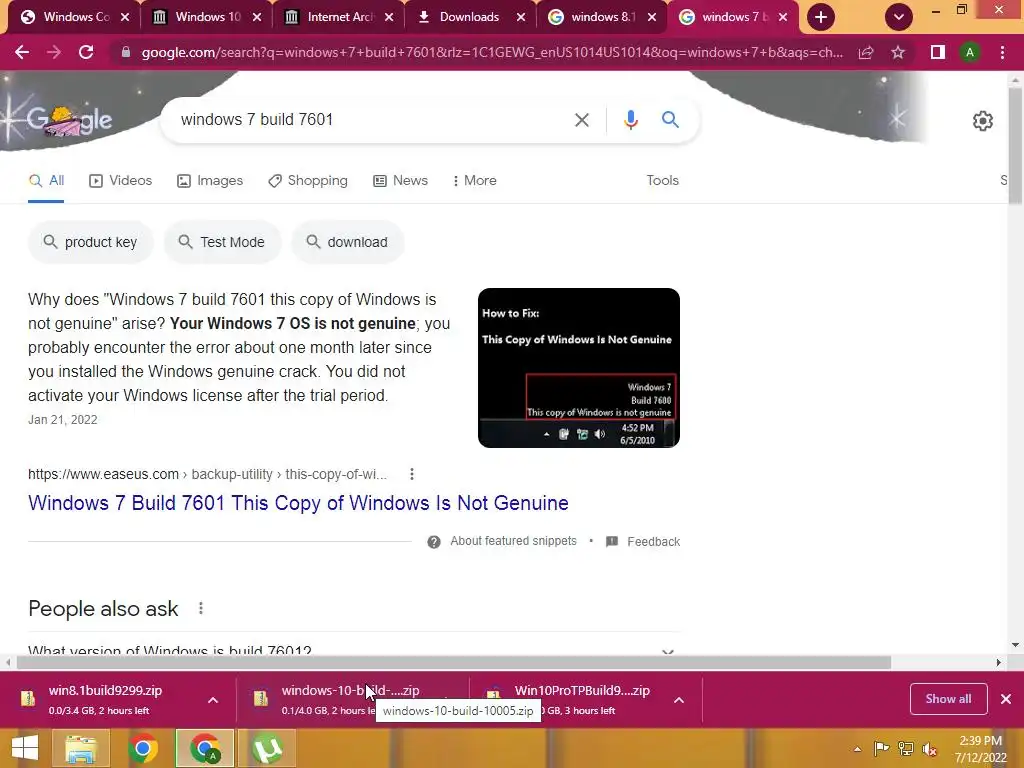
Task: Open the tab search dropdown
Action: click(899, 17)
